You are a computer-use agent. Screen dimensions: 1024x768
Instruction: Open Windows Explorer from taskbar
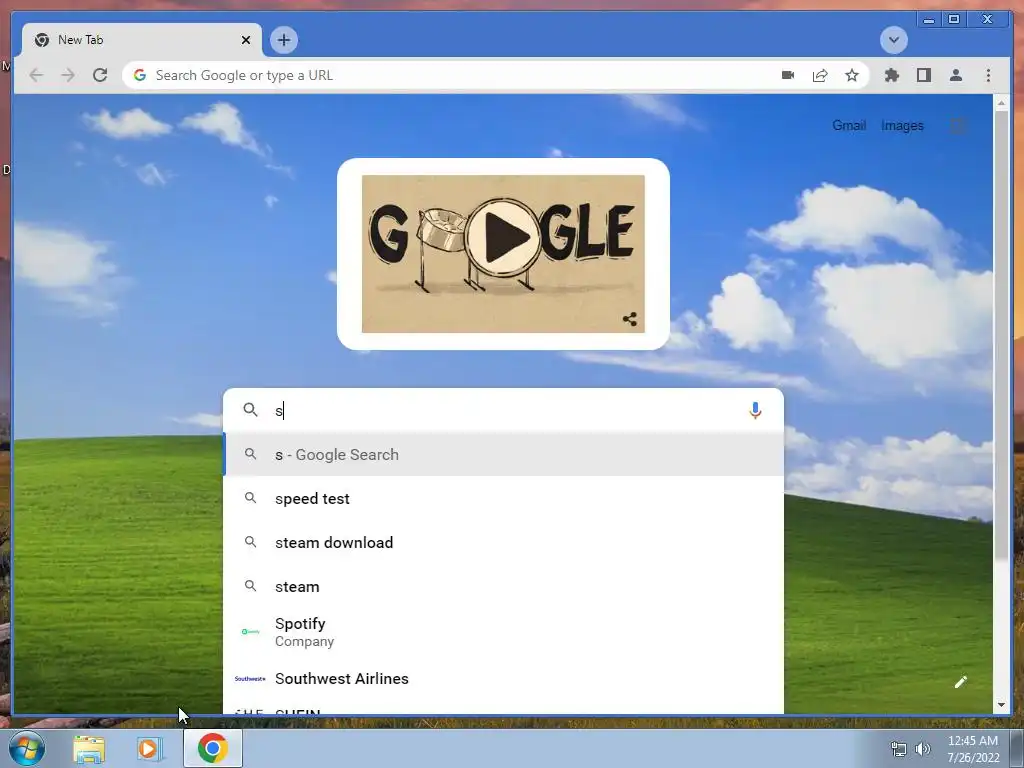tap(88, 748)
